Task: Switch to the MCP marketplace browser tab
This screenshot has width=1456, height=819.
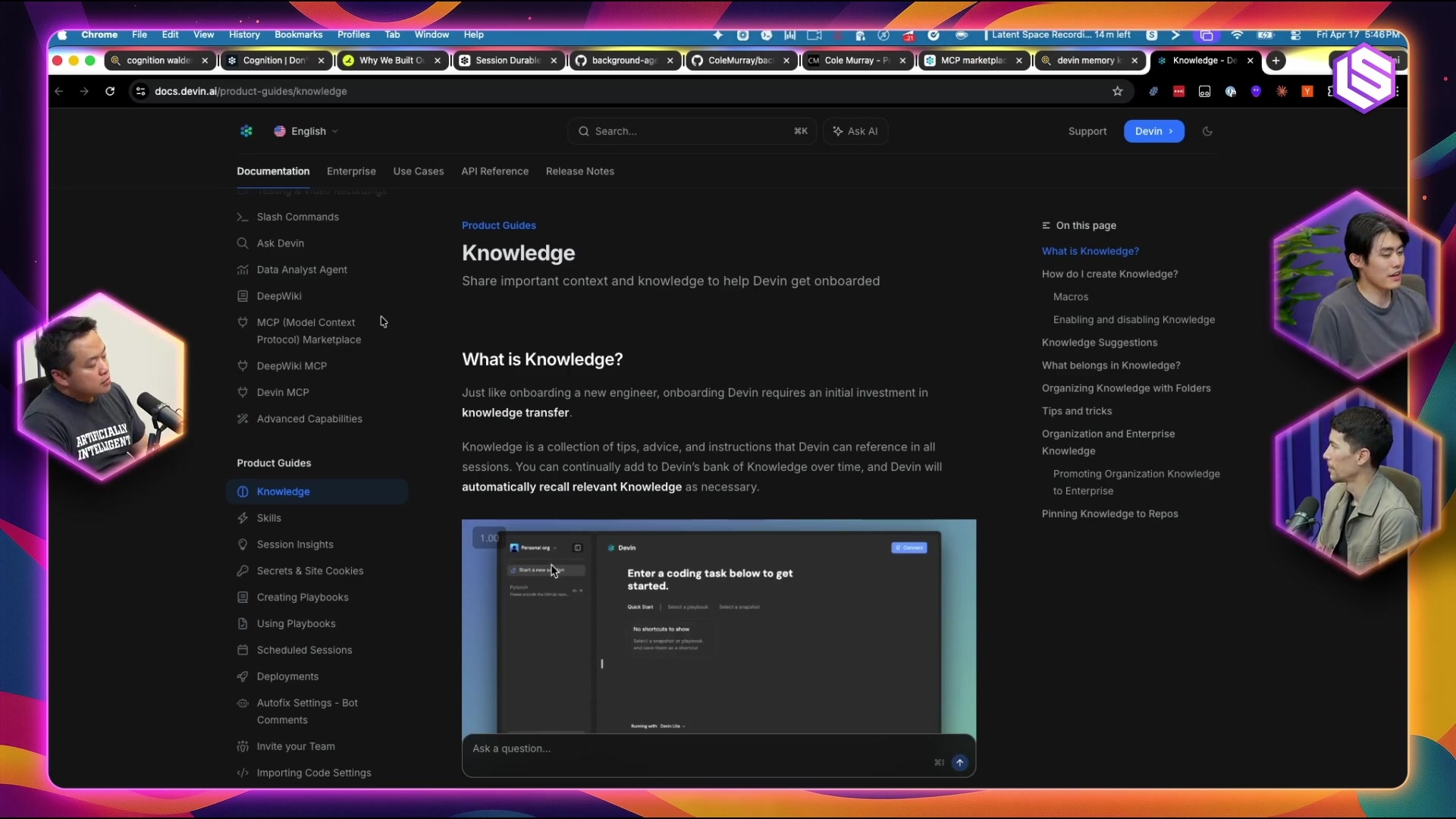Action: click(974, 61)
